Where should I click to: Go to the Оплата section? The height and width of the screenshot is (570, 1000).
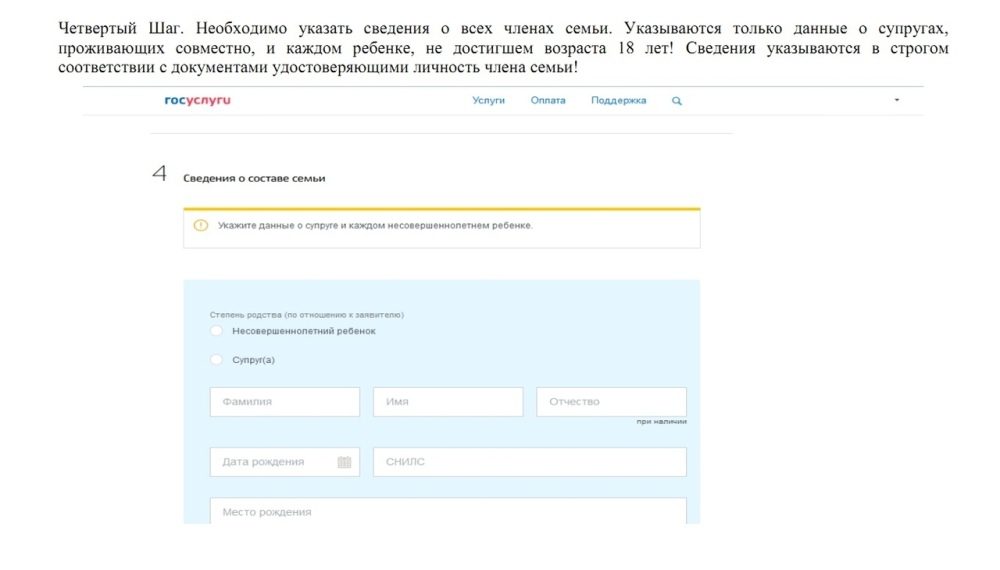click(x=548, y=100)
